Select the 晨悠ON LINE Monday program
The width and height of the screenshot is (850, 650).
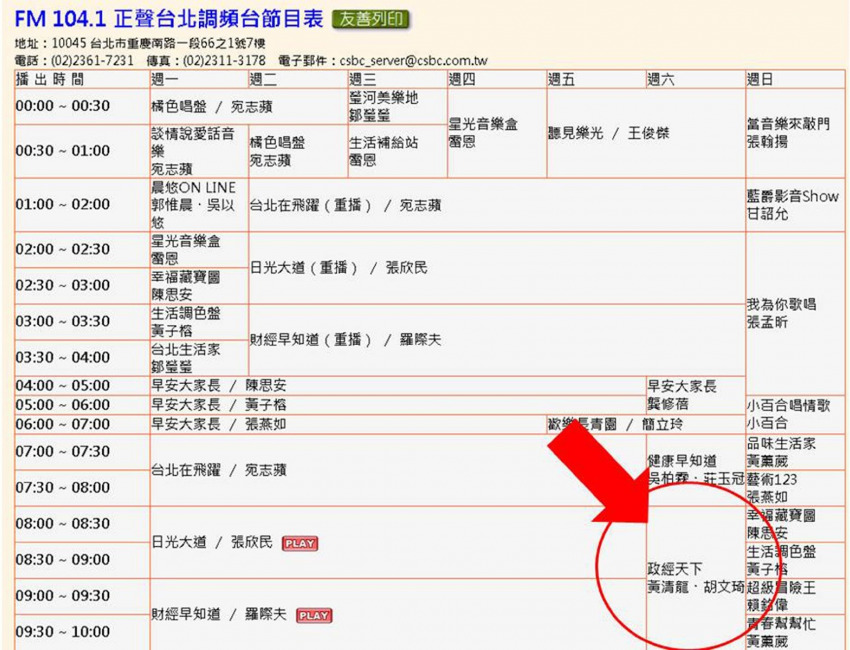(x=194, y=205)
